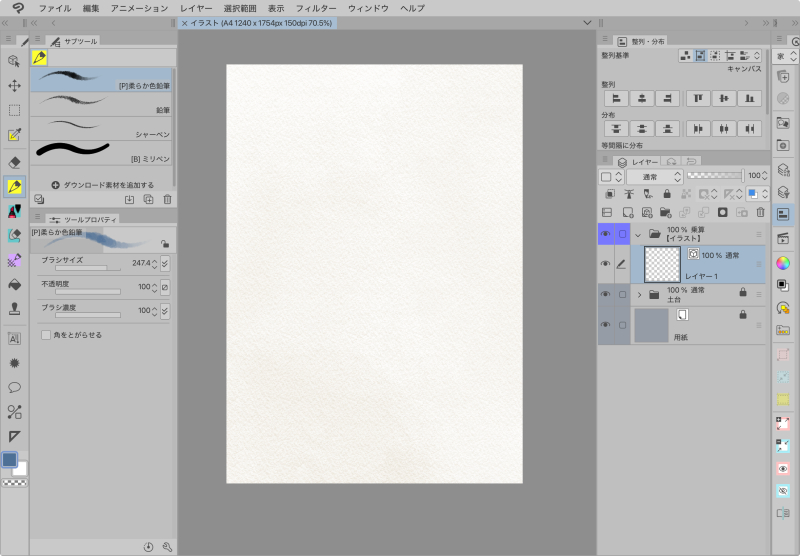Select the Text tool
Viewport: 800px width, 556px height.
[x=14, y=338]
